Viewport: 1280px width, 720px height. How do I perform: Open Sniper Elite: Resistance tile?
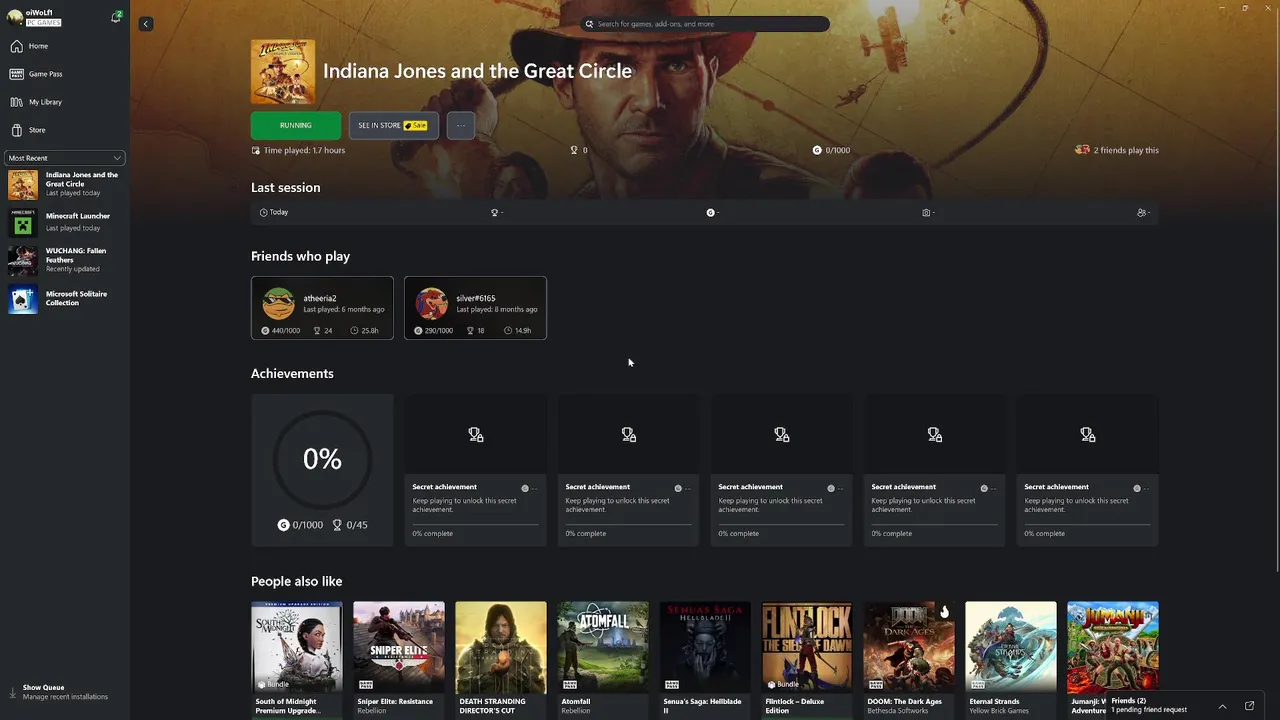click(x=399, y=658)
